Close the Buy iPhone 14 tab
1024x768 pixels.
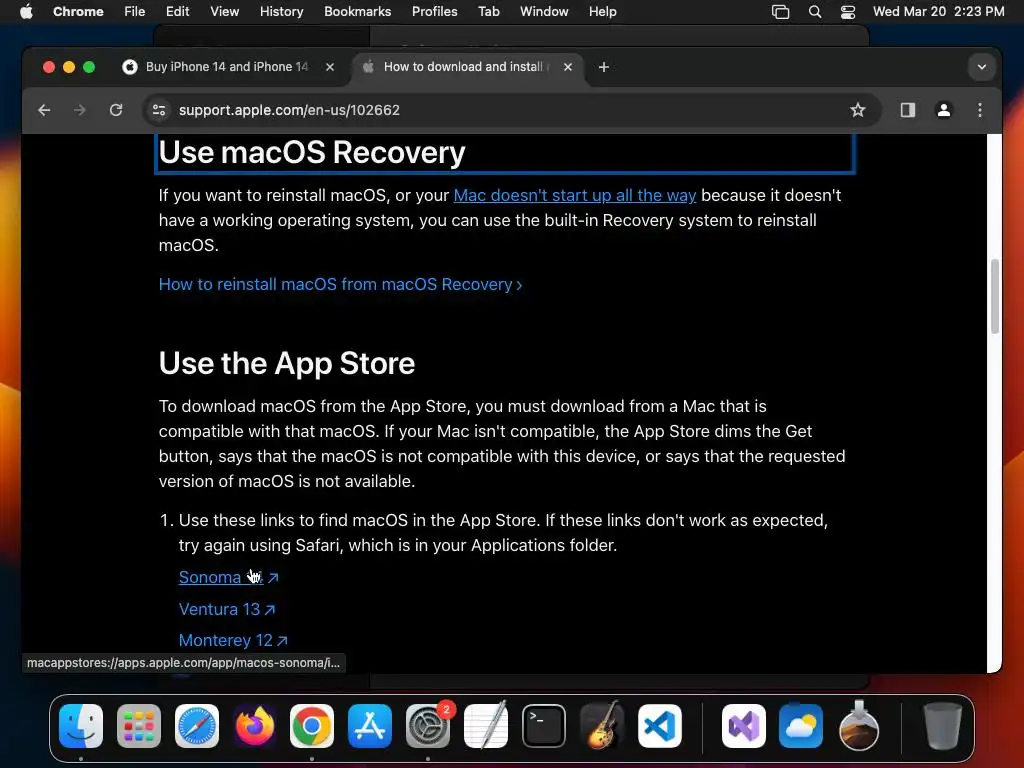pyautogui.click(x=330, y=67)
